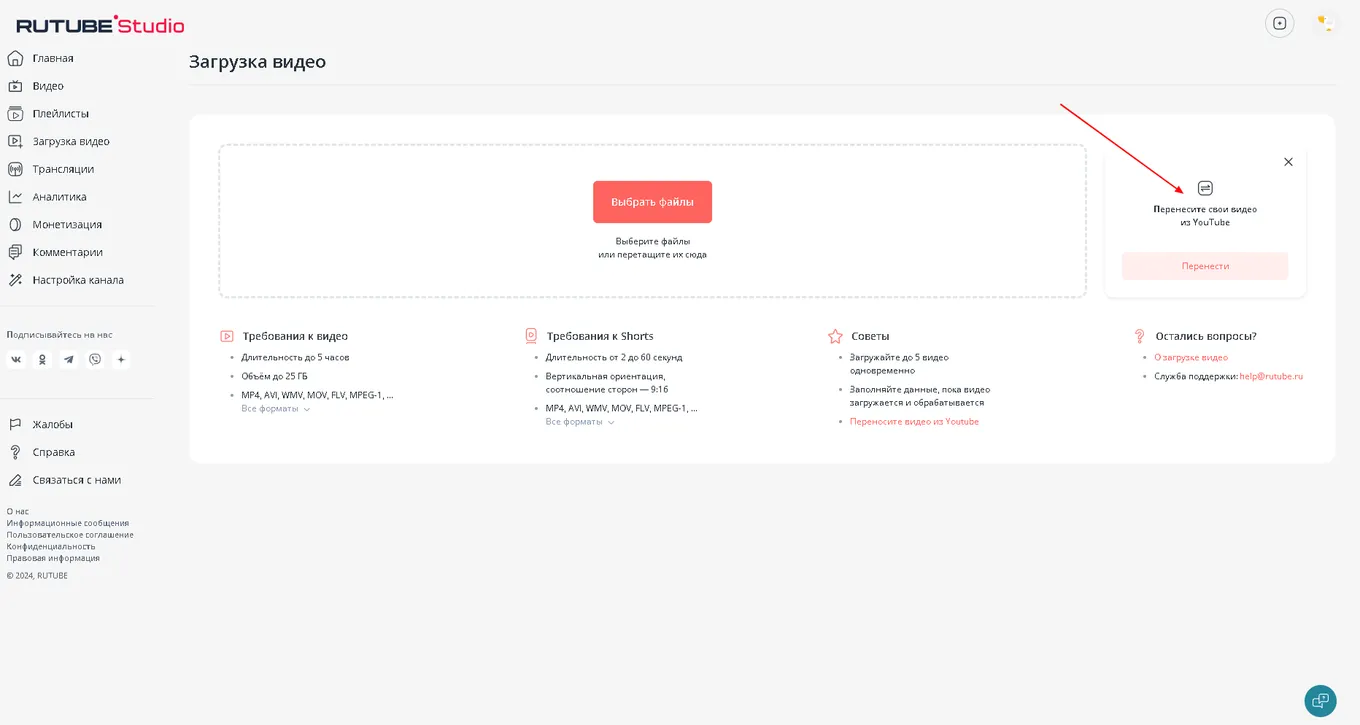Open the О загрузке видео link
Screen dimensions: 1360x725
pyautogui.click(x=1191, y=357)
